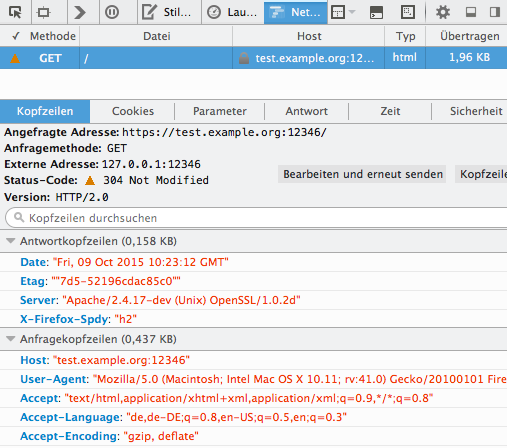Switch to the Cookies tab

[x=133, y=111]
